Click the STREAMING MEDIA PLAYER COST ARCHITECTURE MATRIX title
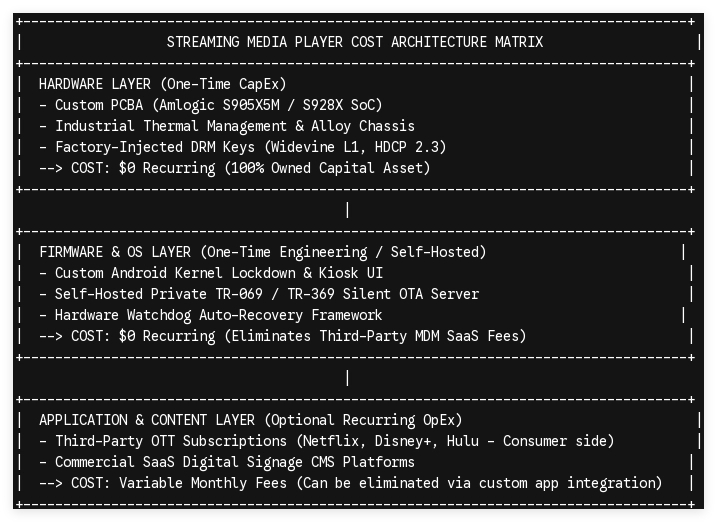Screen dimensions: 717x522 354,42
